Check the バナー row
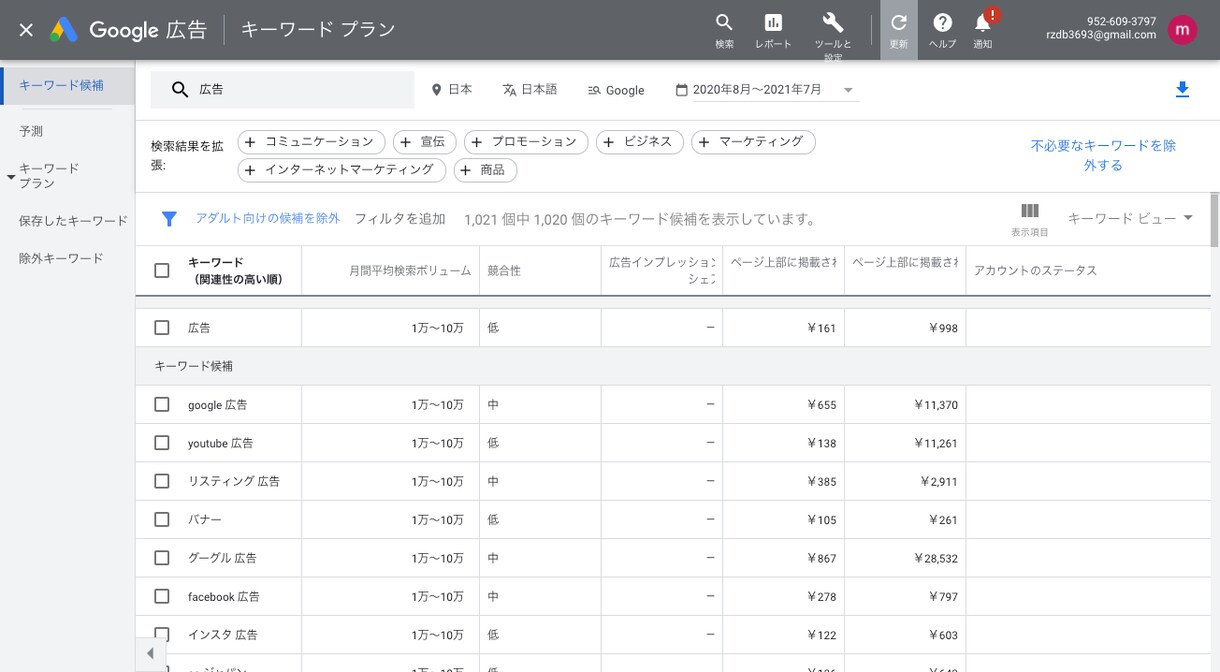The width and height of the screenshot is (1220, 672). click(x=162, y=519)
